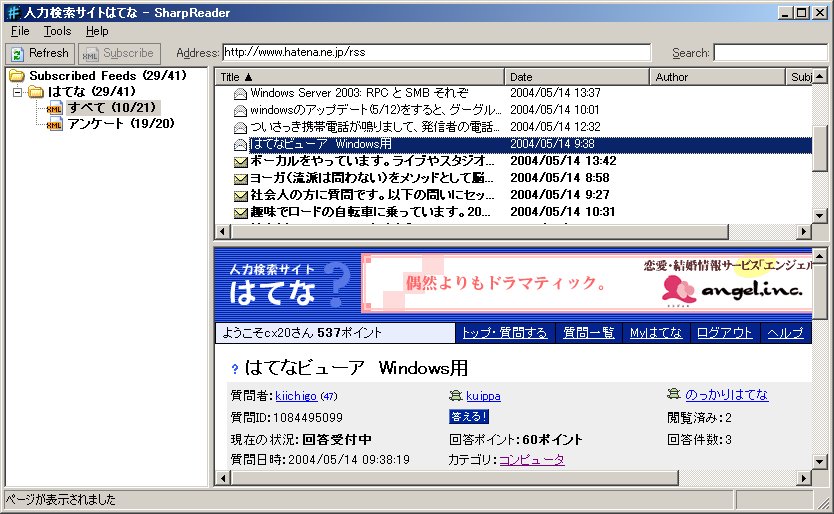Screen dimensions: 834x514
Task: Open the ログアウト link in page navigation
Action: pyautogui.click(x=724, y=333)
